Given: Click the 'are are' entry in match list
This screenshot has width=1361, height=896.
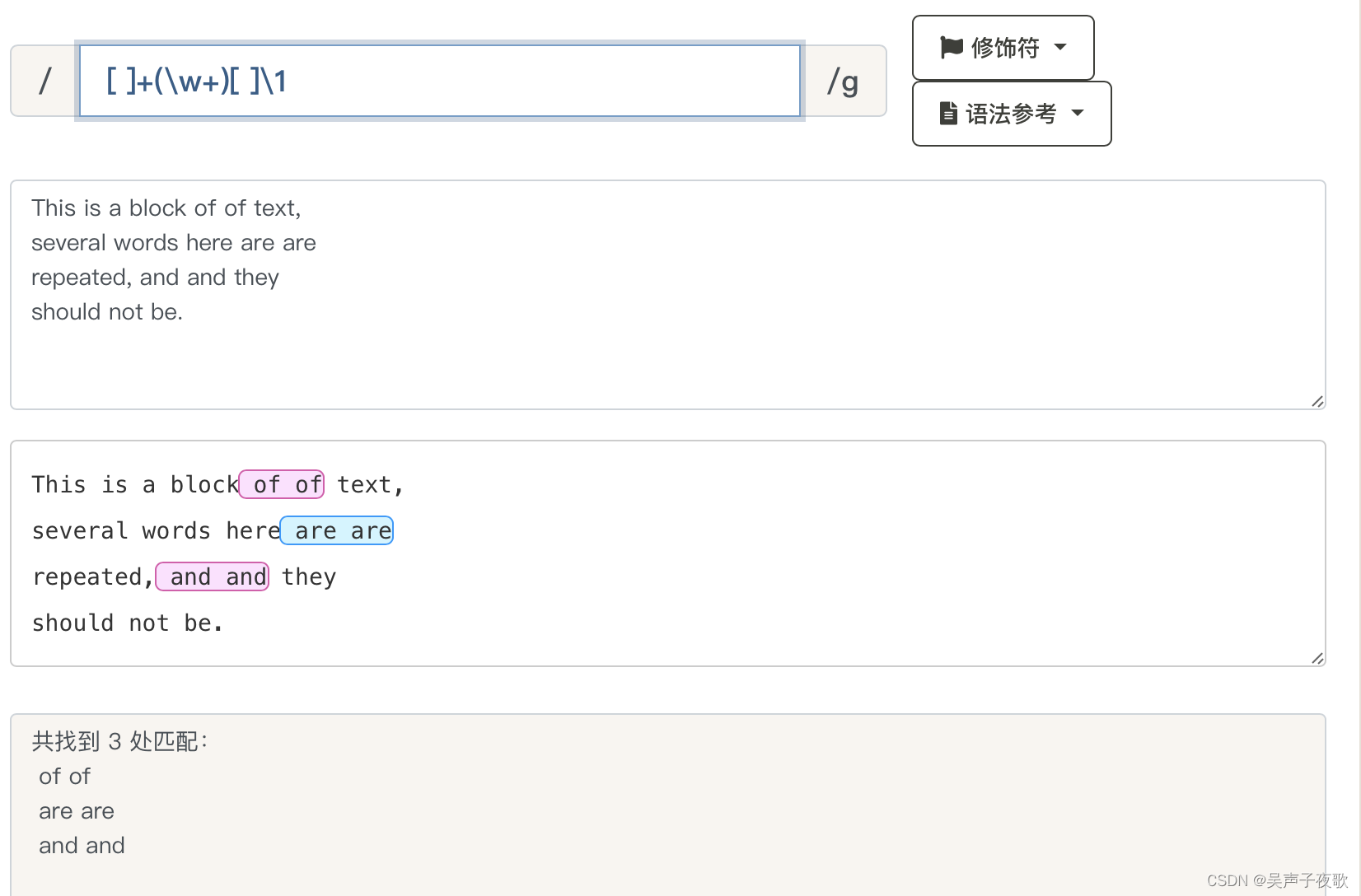Looking at the screenshot, I should (77, 811).
